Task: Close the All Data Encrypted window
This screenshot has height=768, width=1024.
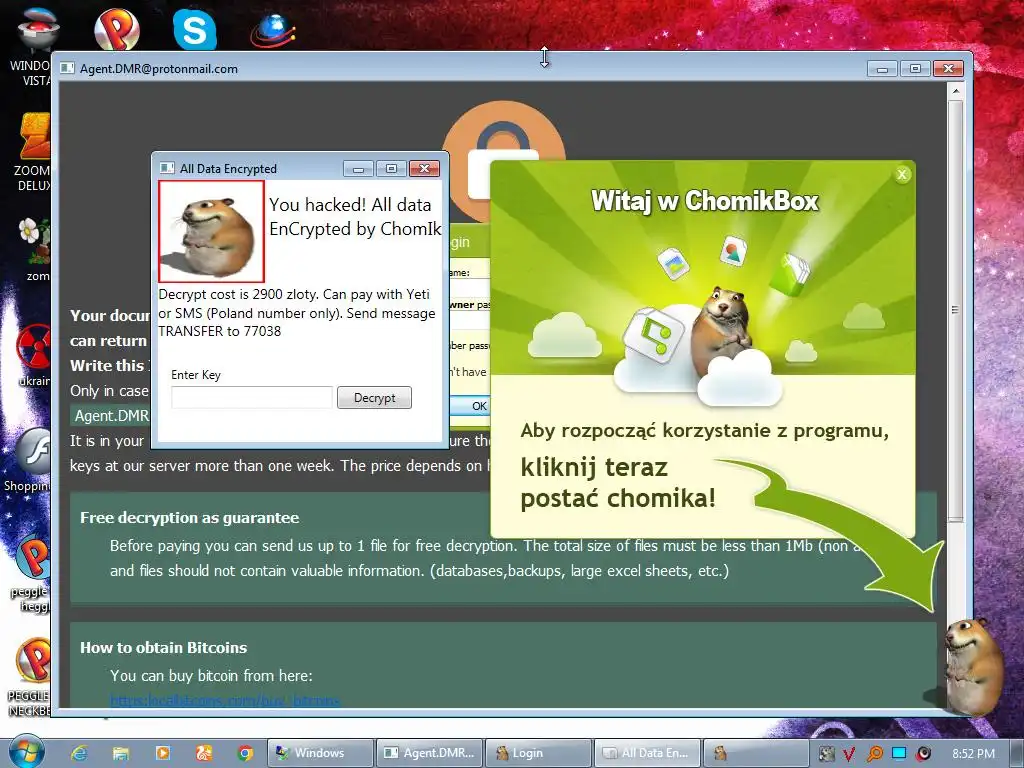Action: point(424,169)
